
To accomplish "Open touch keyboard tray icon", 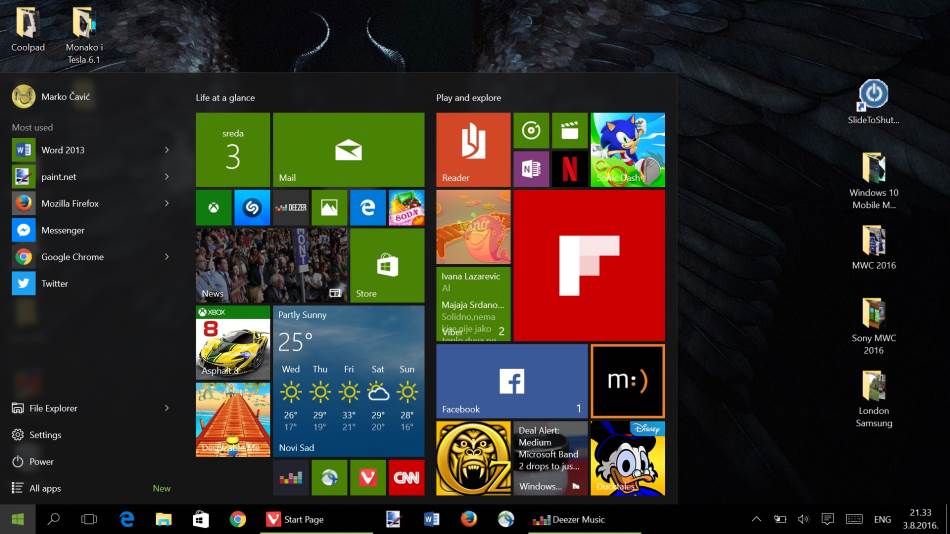I will tap(854, 519).
